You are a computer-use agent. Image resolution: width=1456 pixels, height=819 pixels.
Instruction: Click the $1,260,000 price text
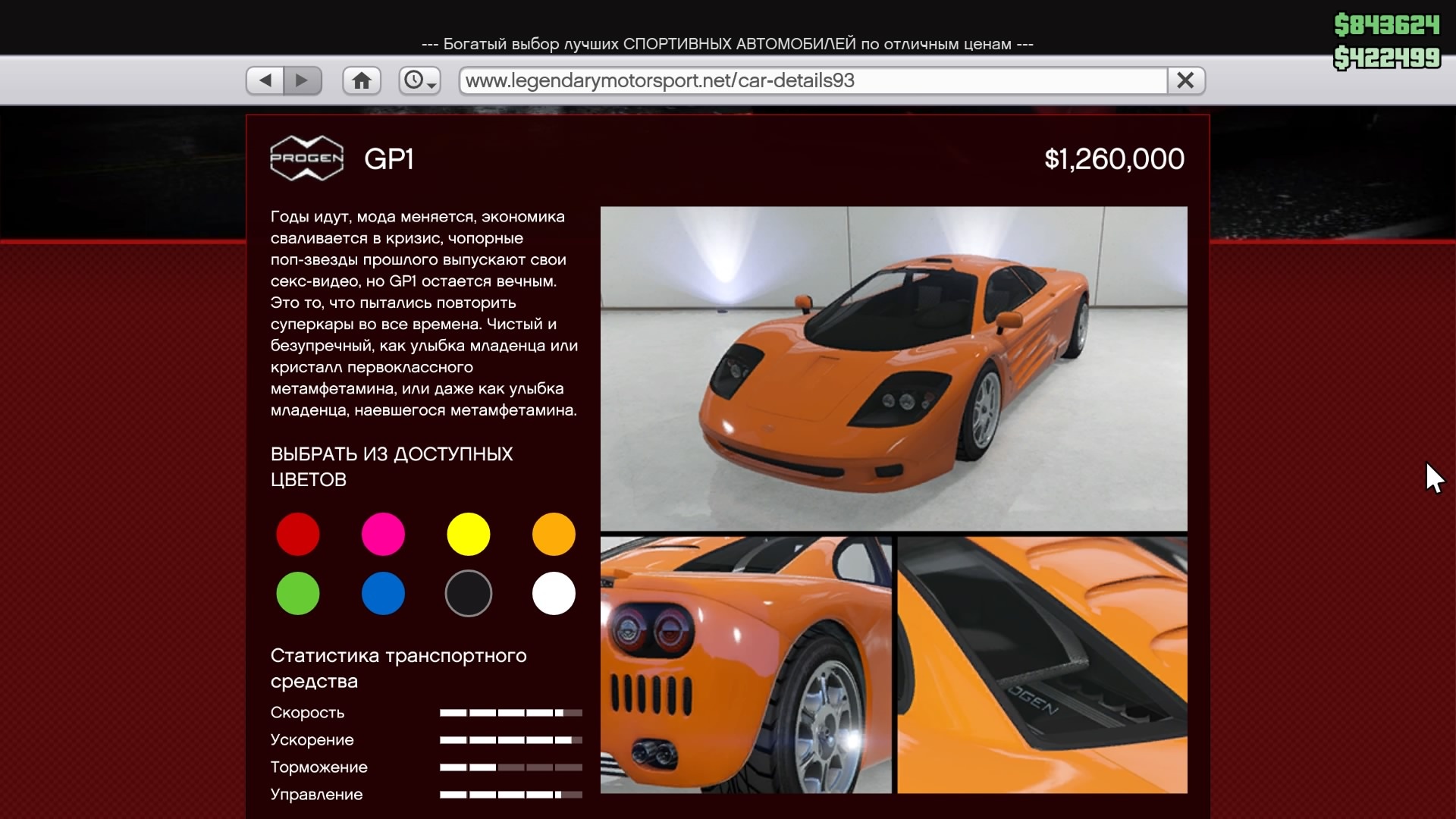1114,158
